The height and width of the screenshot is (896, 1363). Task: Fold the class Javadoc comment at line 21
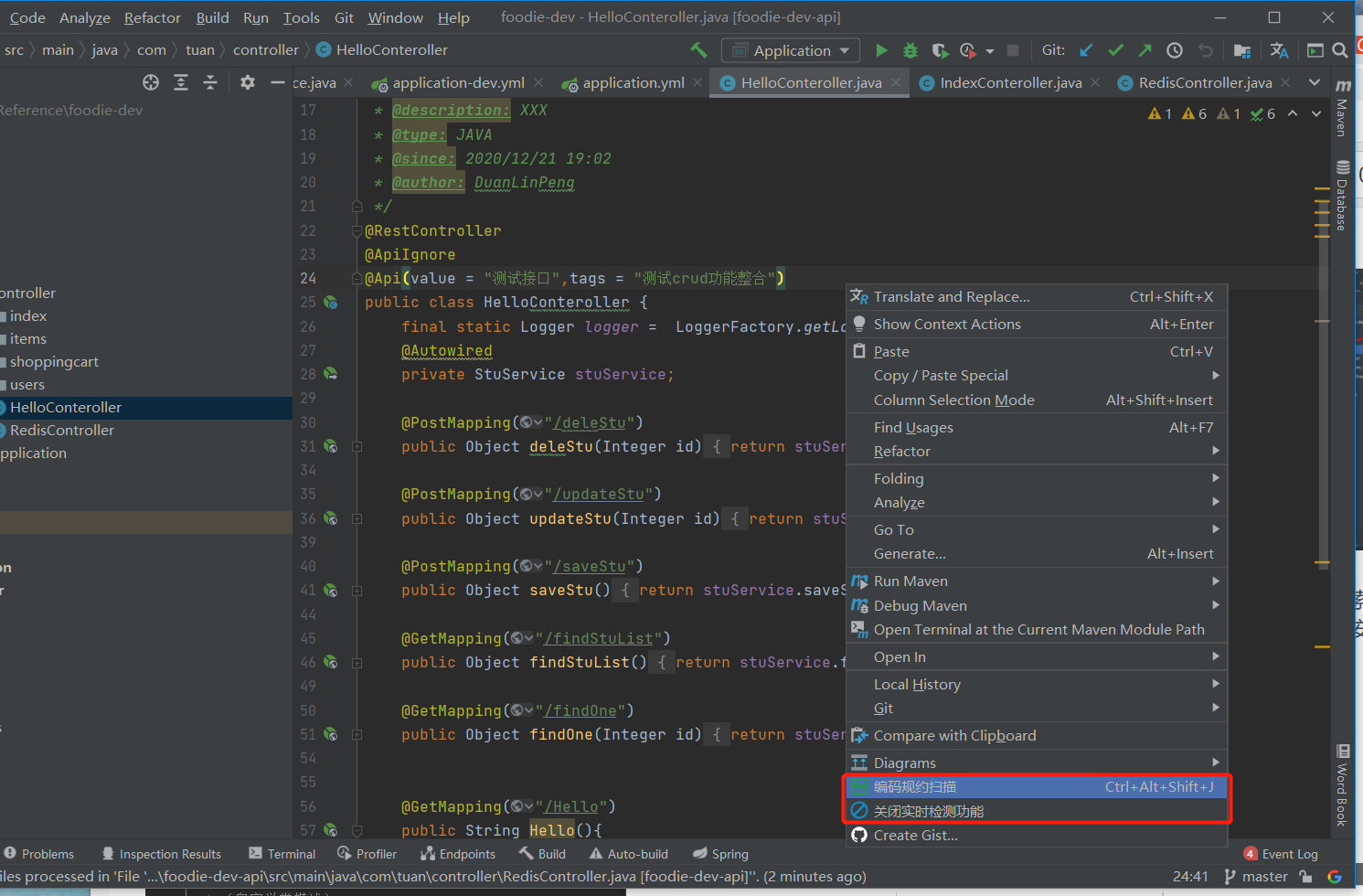357,207
